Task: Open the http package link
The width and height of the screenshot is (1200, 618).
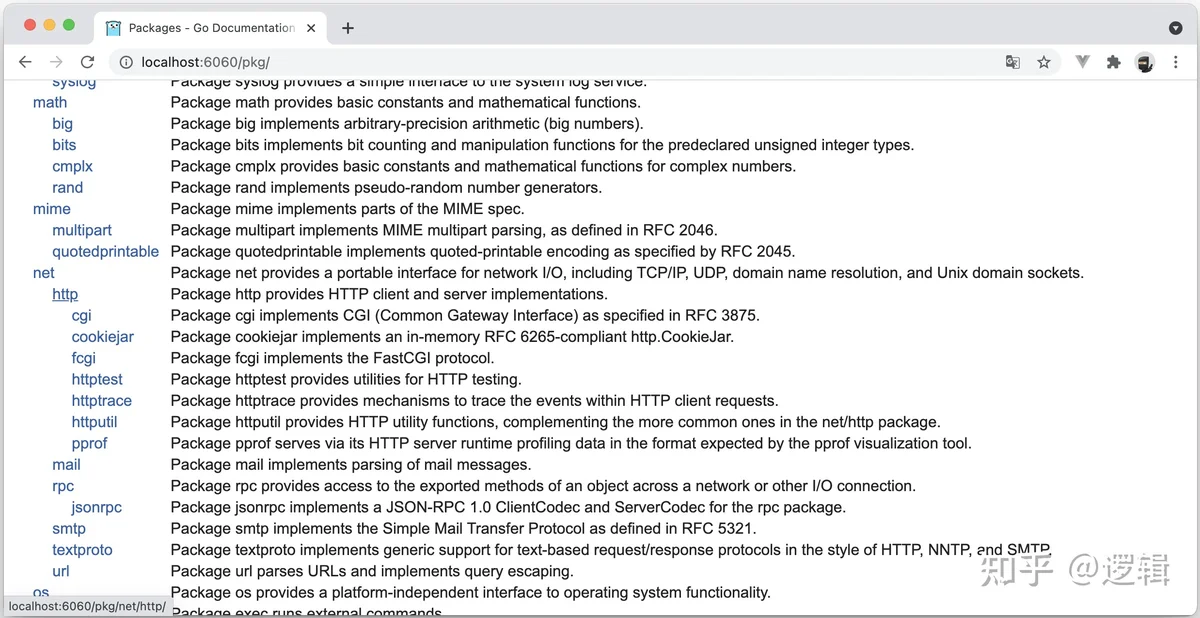Action: 65,294
